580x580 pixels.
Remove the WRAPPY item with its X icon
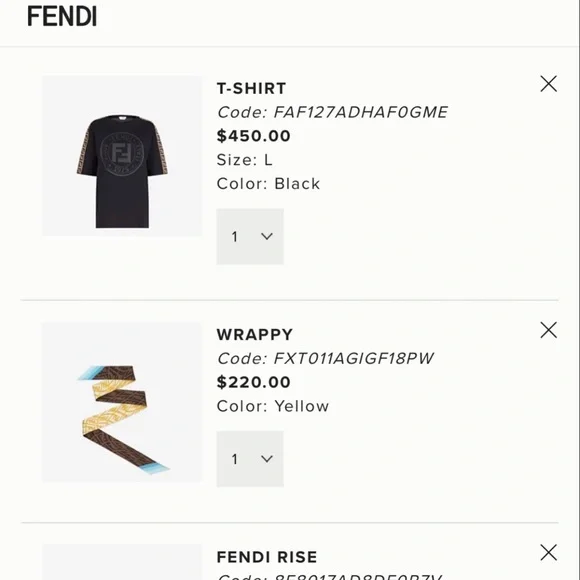(x=548, y=330)
